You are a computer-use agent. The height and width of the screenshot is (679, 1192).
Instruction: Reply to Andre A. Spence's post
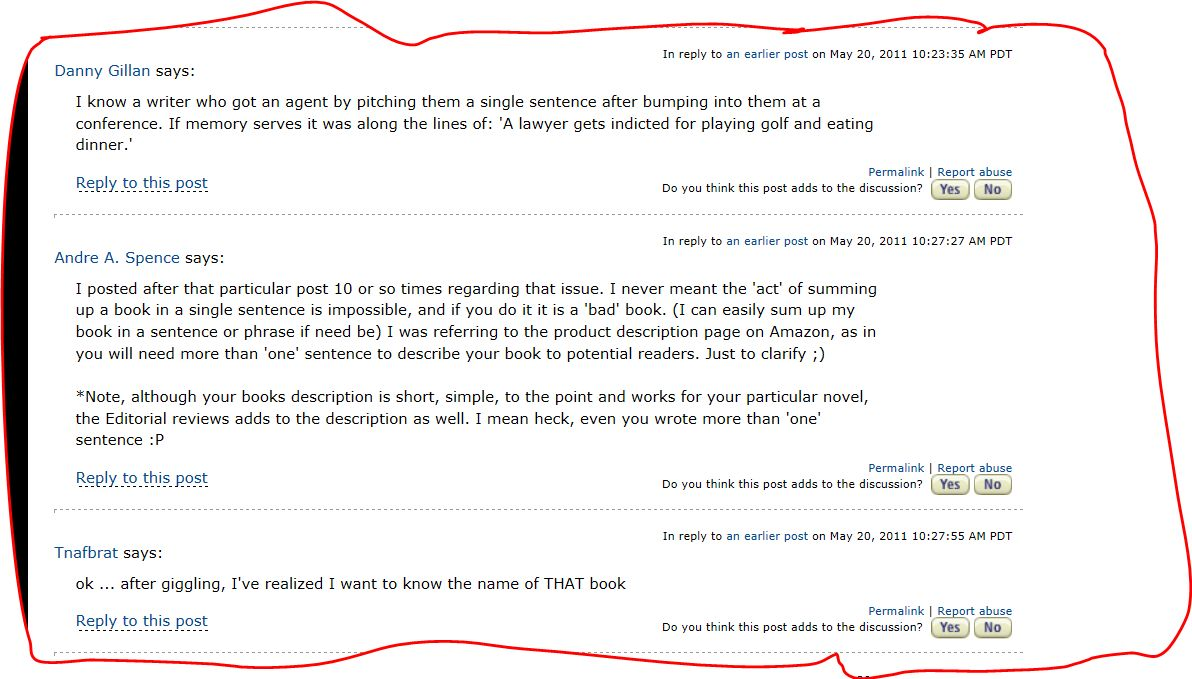coord(142,478)
